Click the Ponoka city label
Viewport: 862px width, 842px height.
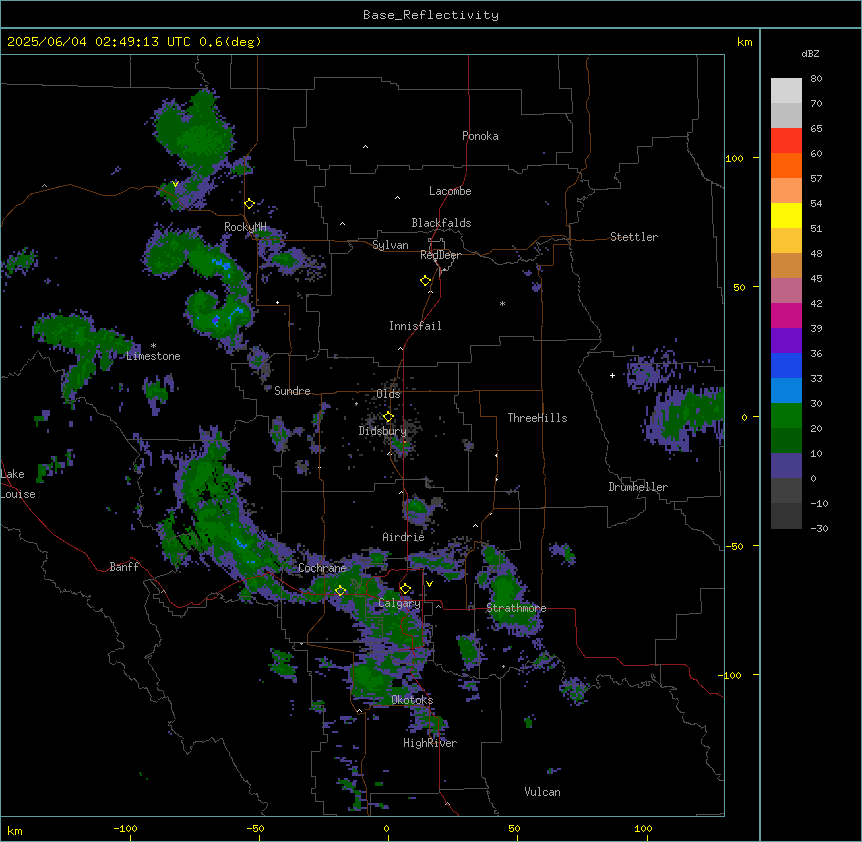[x=480, y=136]
